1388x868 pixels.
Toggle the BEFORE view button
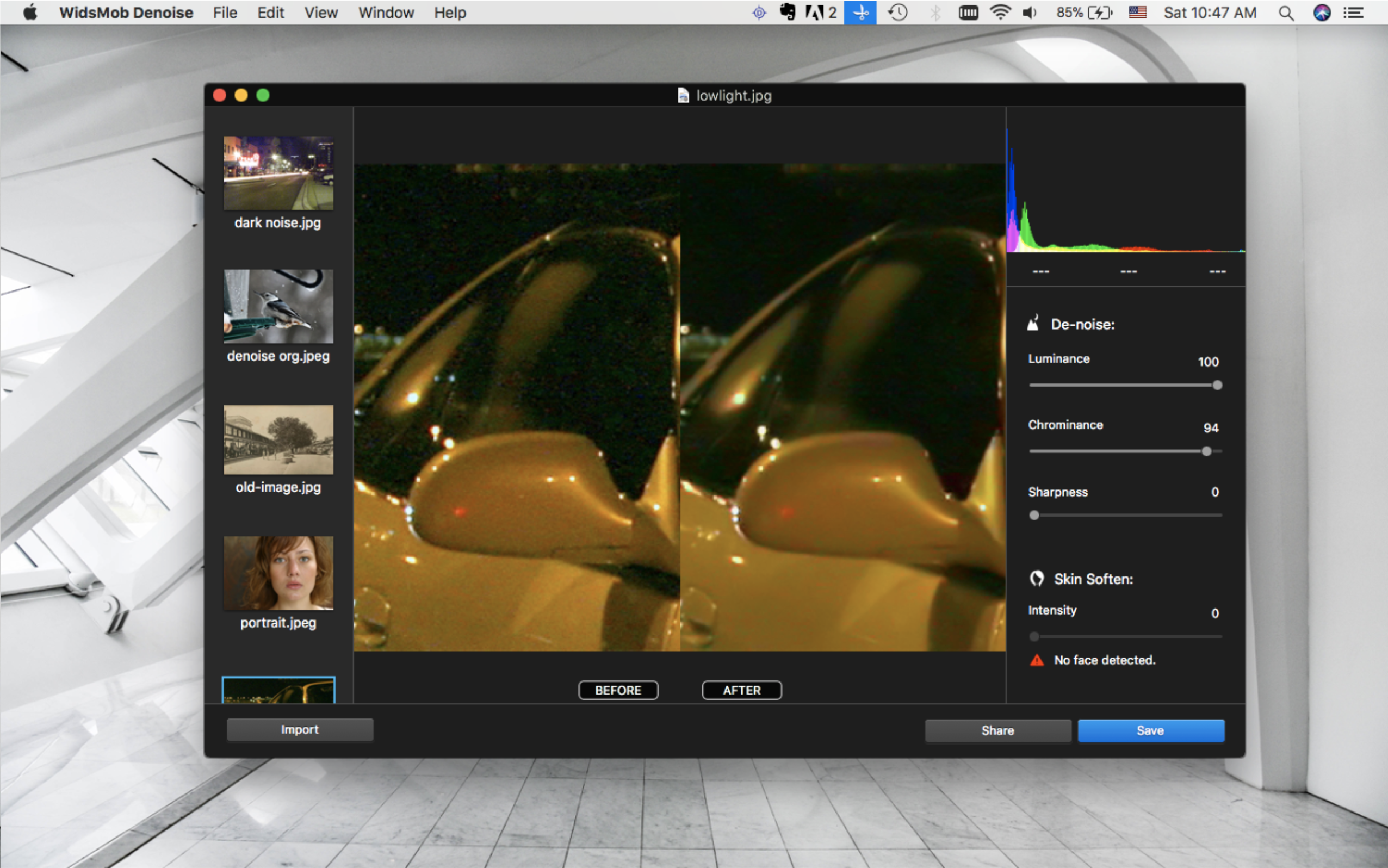[618, 690]
